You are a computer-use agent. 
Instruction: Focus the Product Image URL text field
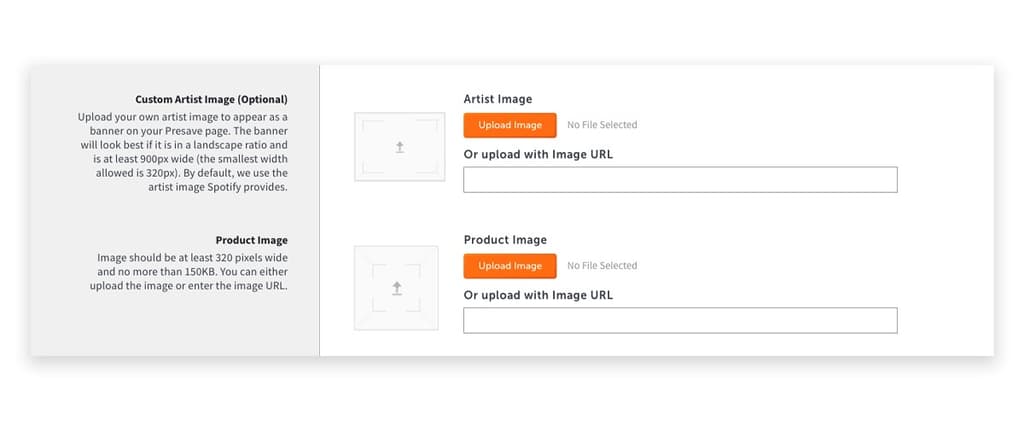pos(680,320)
